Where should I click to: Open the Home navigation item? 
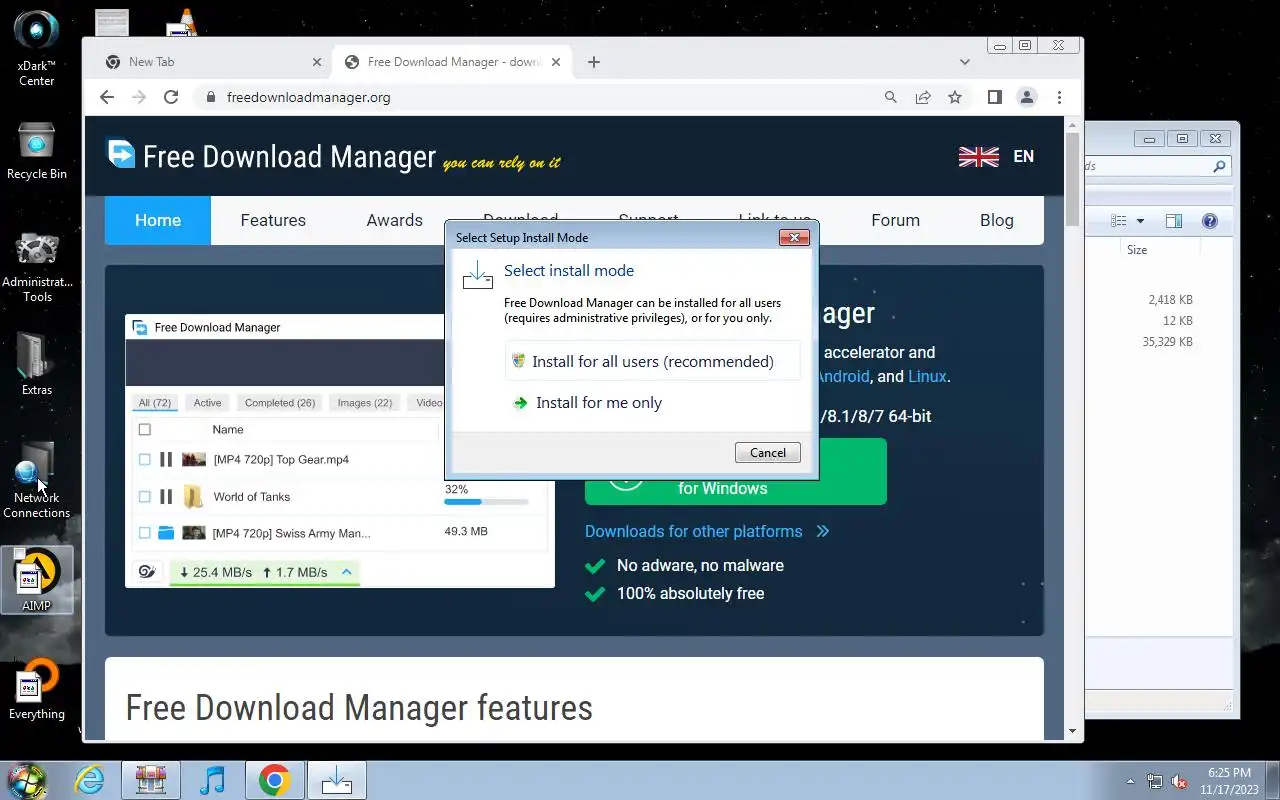coord(158,220)
